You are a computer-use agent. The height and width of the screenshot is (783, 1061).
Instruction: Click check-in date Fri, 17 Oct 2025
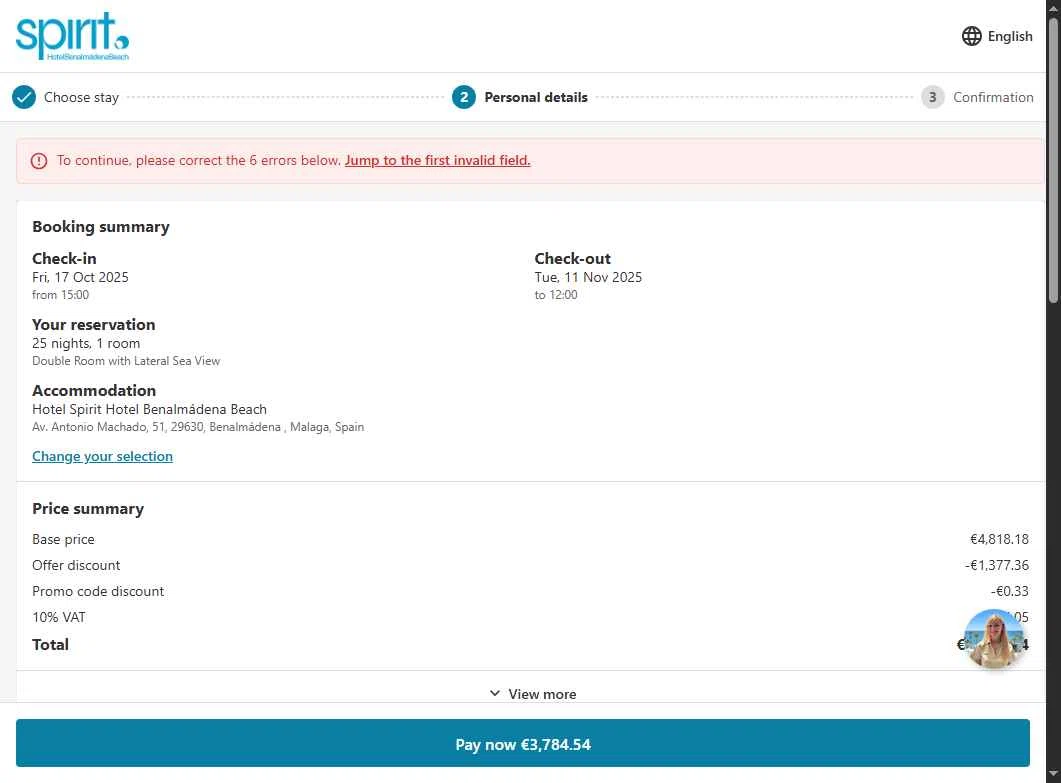(x=80, y=277)
